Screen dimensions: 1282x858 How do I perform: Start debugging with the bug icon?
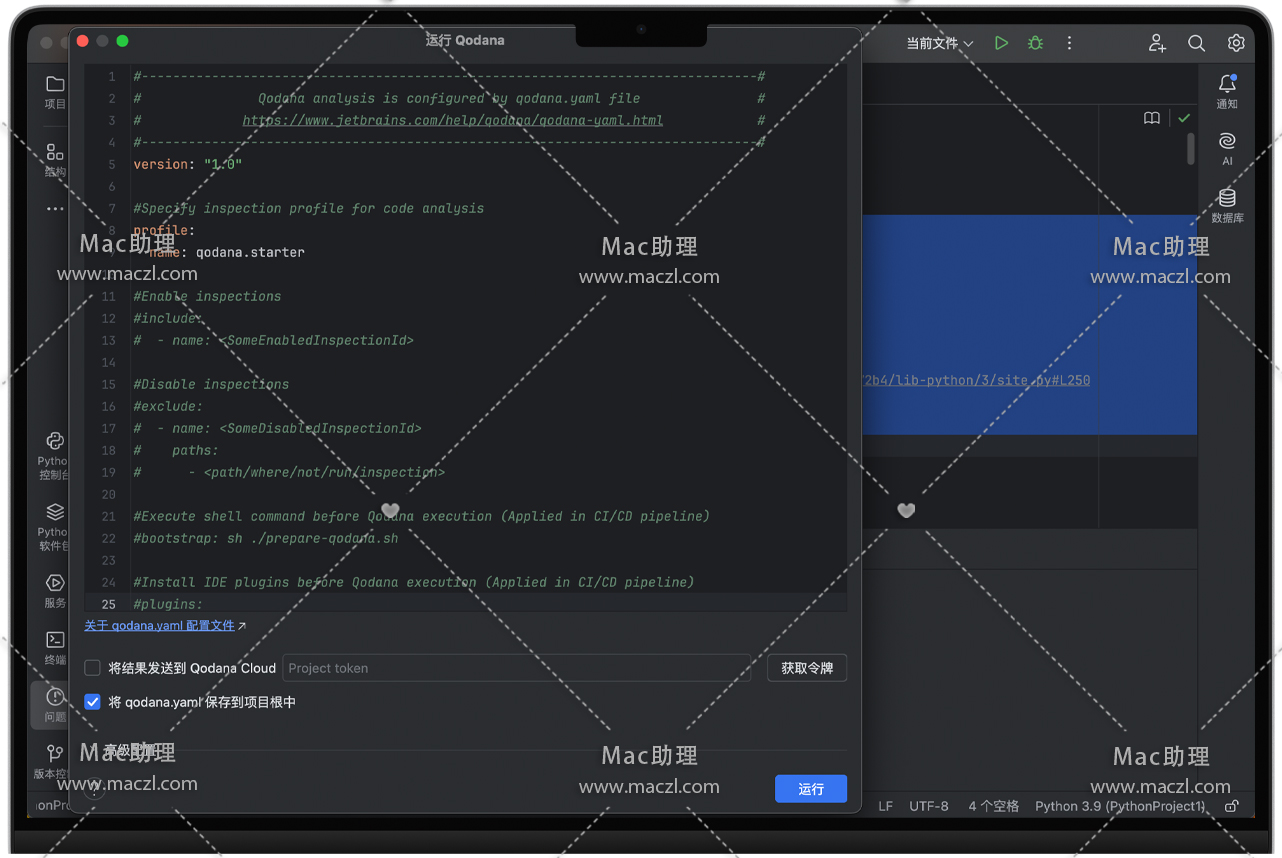[1035, 43]
